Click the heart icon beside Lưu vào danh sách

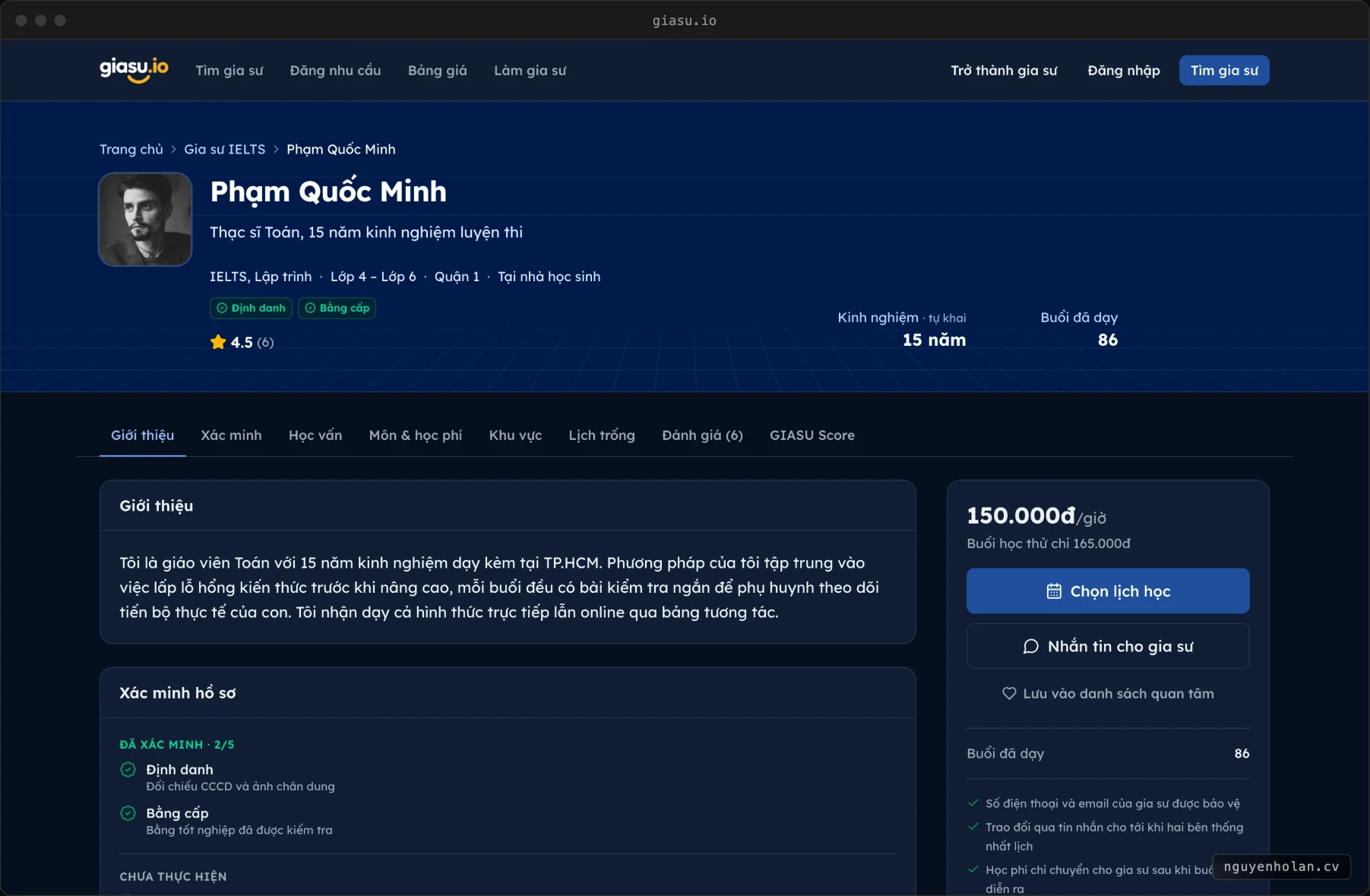pyautogui.click(x=1009, y=693)
